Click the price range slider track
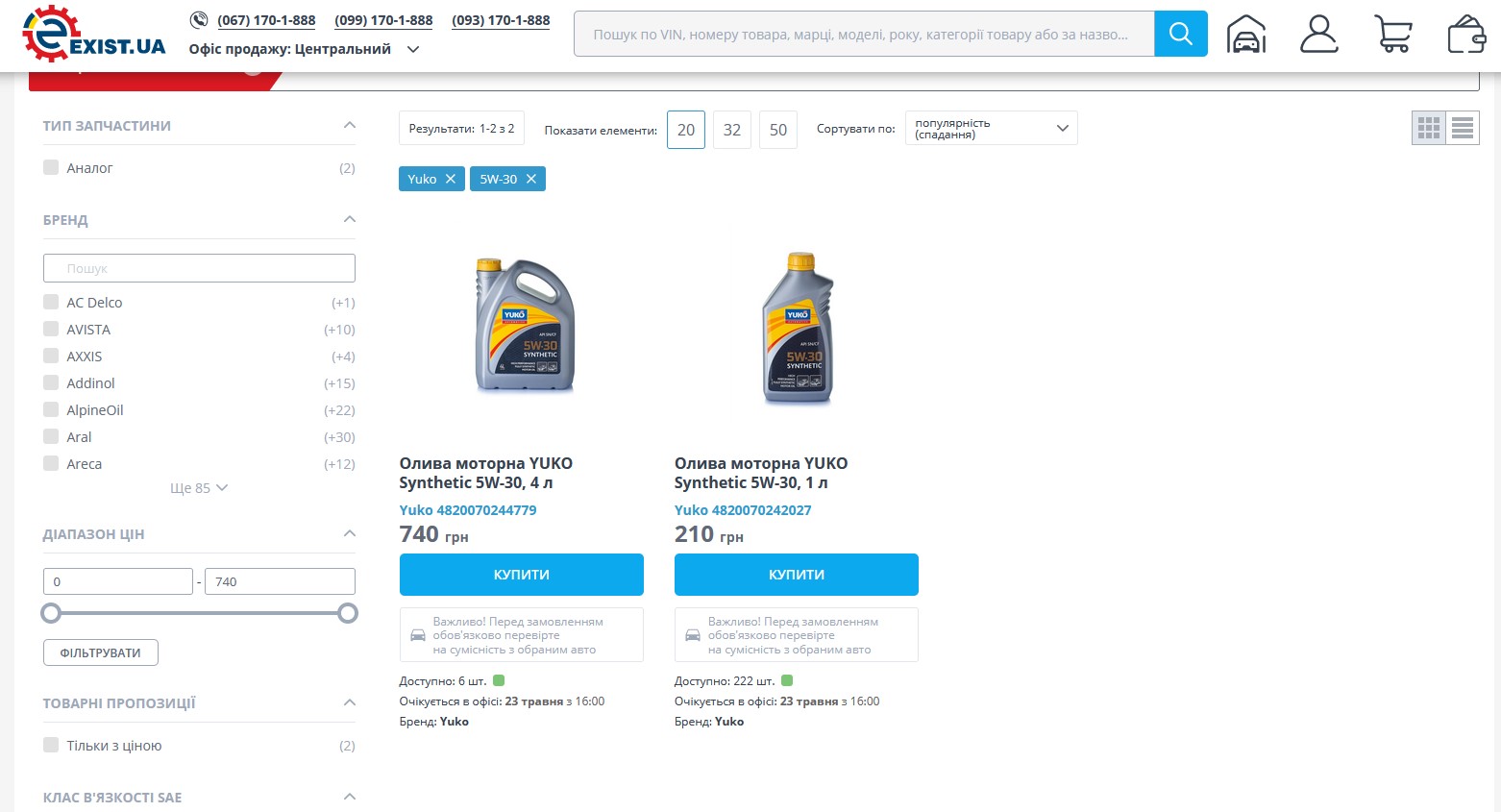Viewport: 1501px width, 812px height. pos(199,613)
